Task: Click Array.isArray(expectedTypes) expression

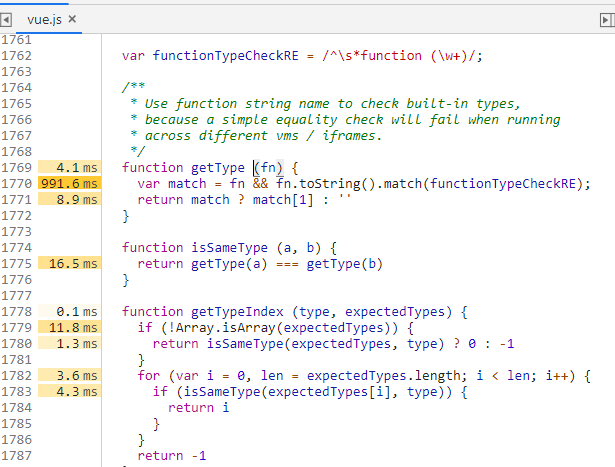Action: pos(287,328)
